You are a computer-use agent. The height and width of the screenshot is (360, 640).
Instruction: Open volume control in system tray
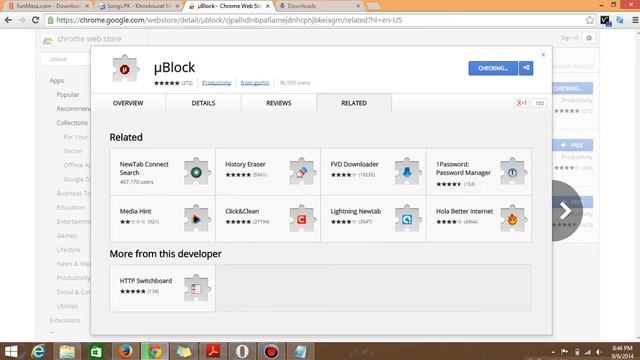pos(598,352)
